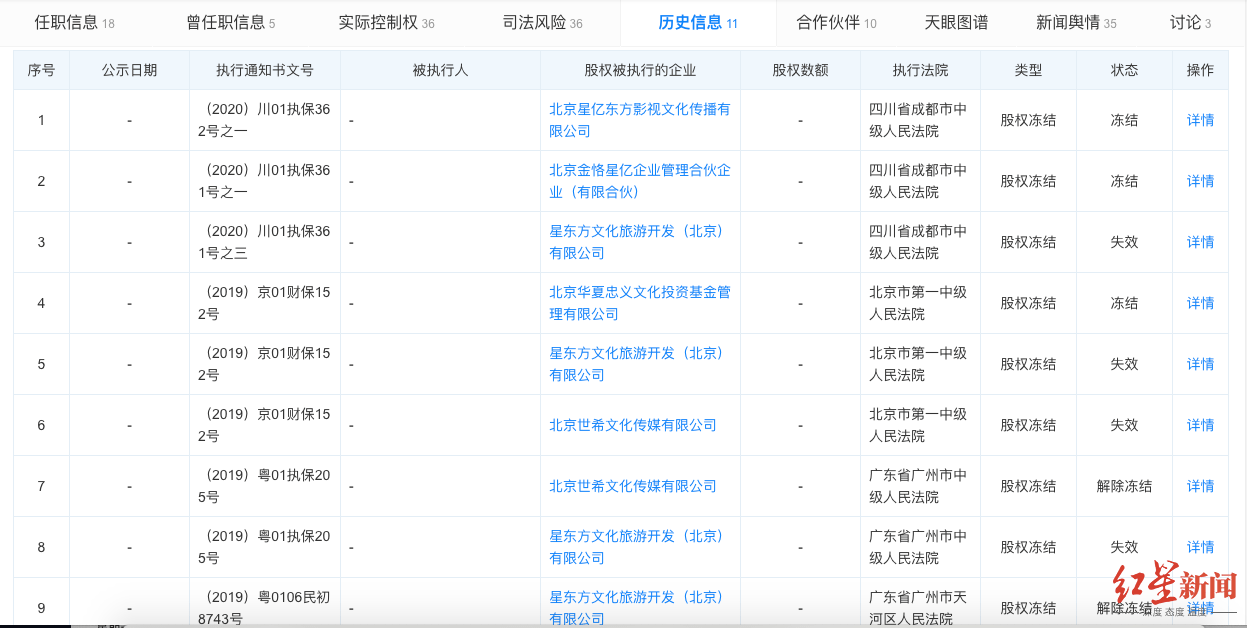Select 广东省广州市天河区人民法院 in row 9
1247x628 pixels.
pyautogui.click(x=918, y=608)
